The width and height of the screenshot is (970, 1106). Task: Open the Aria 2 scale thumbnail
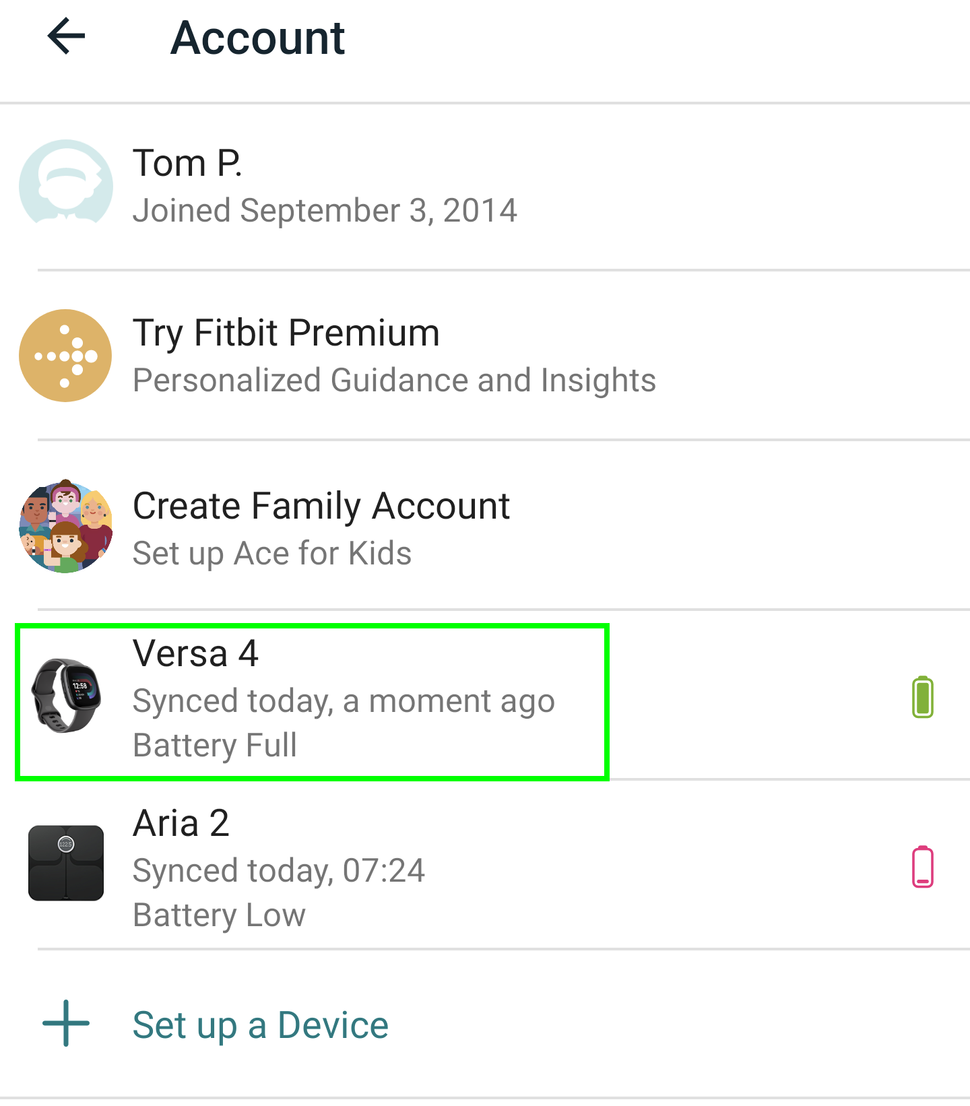click(x=65, y=864)
